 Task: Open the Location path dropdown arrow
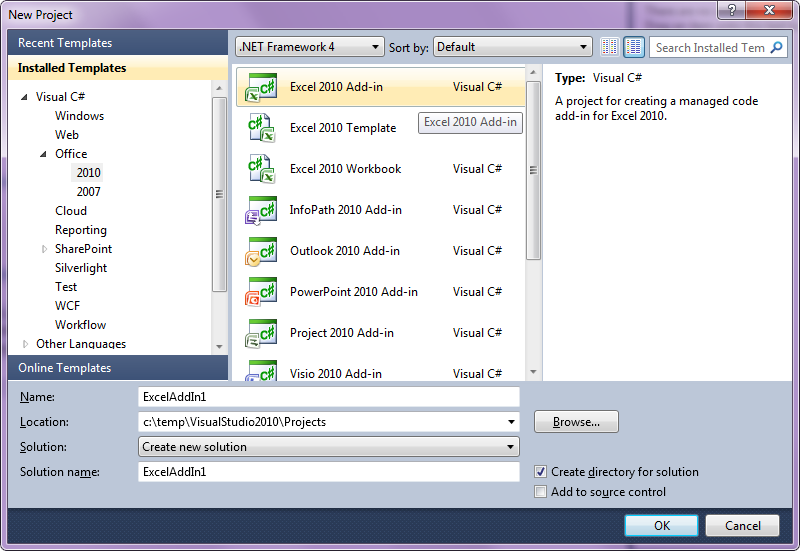point(511,422)
